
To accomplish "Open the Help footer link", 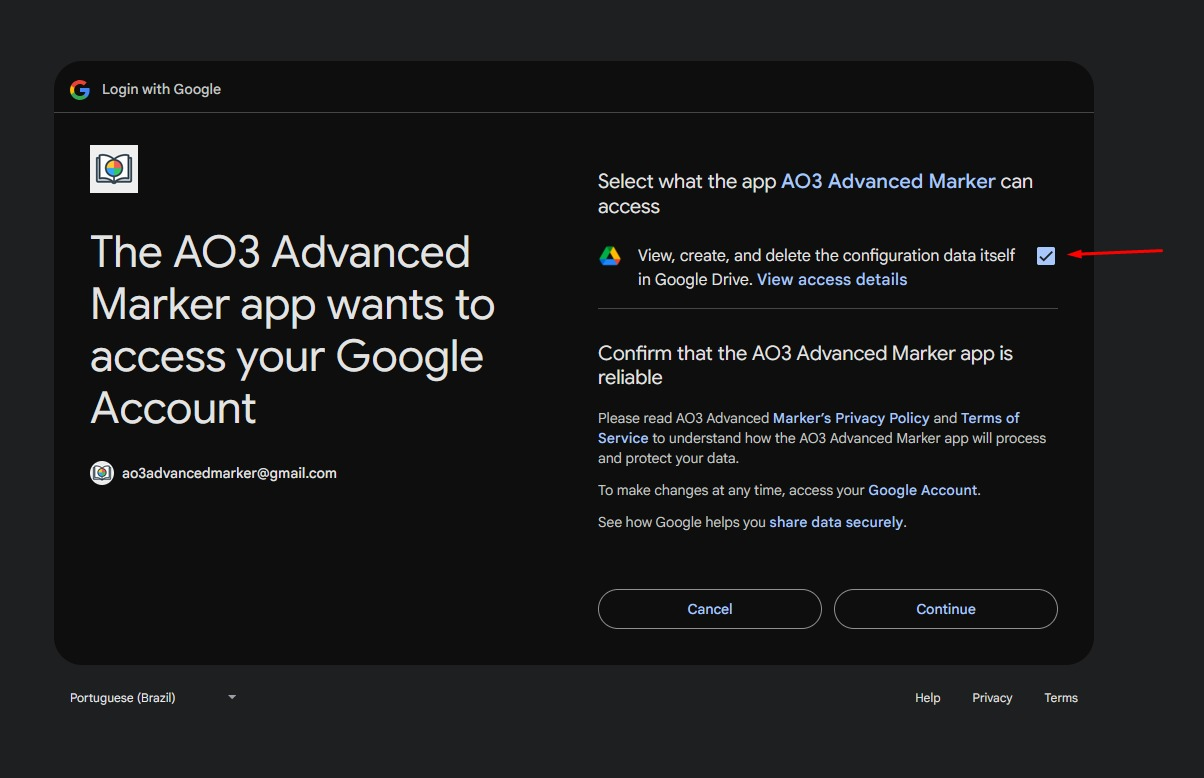I will coord(928,698).
